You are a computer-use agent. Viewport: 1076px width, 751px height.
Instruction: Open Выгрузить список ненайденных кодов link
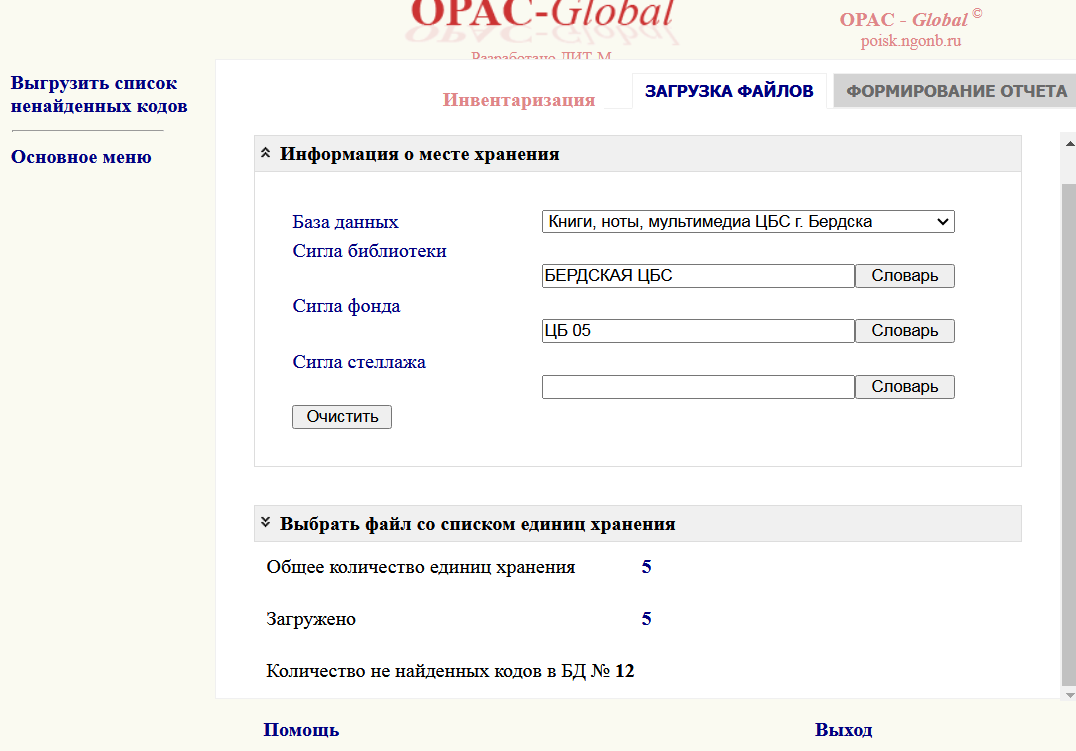[x=99, y=95]
